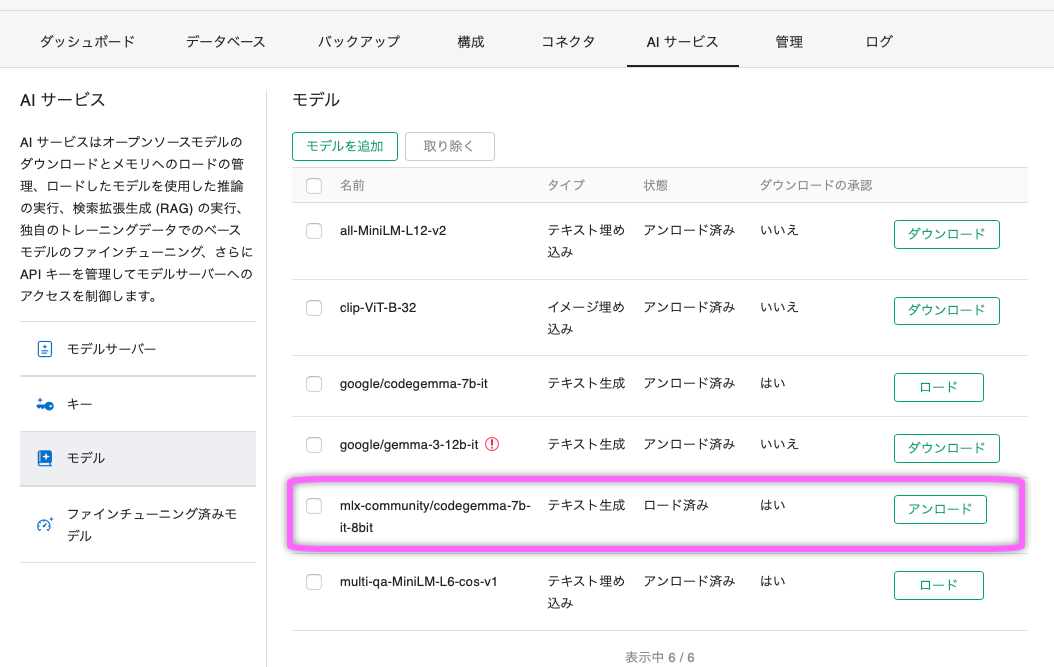This screenshot has width=1054, height=667.
Task: Select the AI サービス tab
Action: (682, 42)
